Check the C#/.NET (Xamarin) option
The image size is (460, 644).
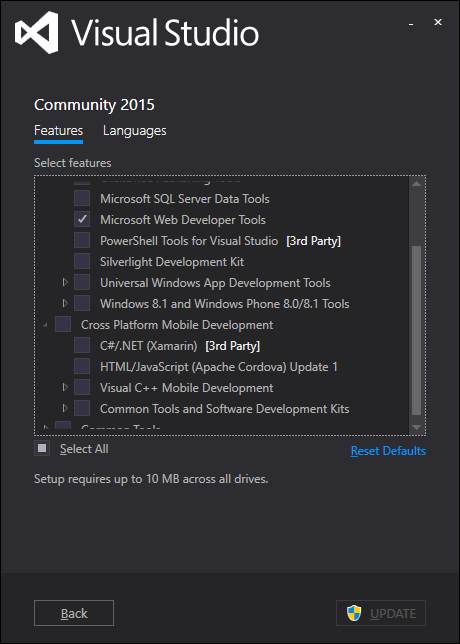pyautogui.click(x=82, y=346)
